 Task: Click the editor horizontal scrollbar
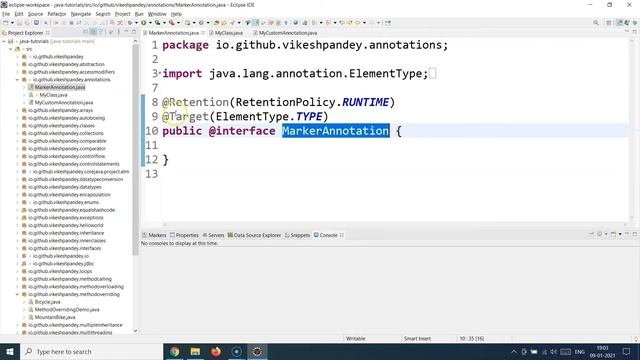(395, 224)
